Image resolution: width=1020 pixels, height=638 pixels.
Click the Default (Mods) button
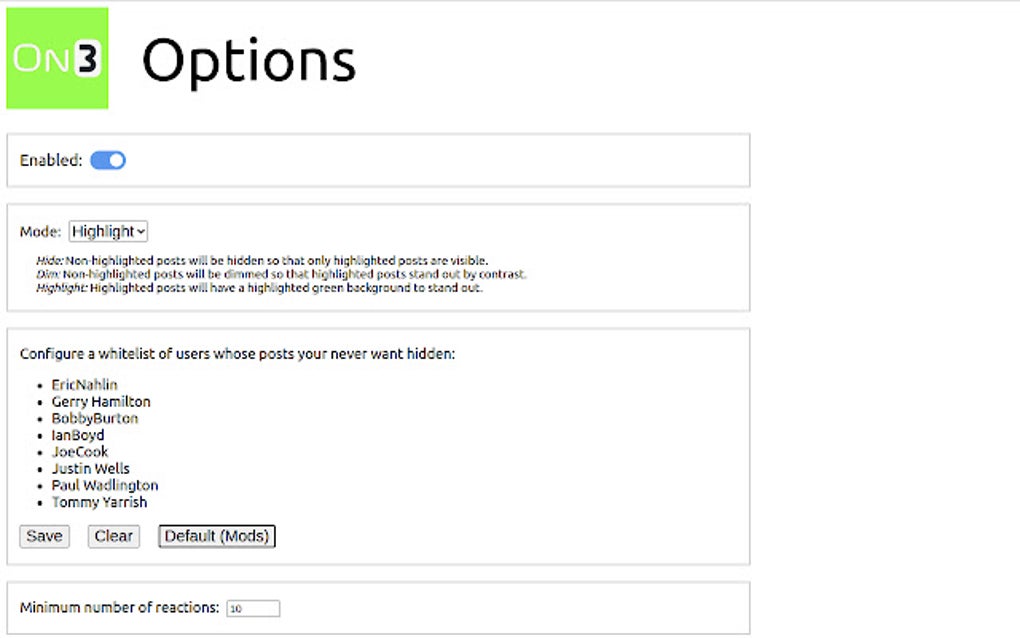pos(217,536)
